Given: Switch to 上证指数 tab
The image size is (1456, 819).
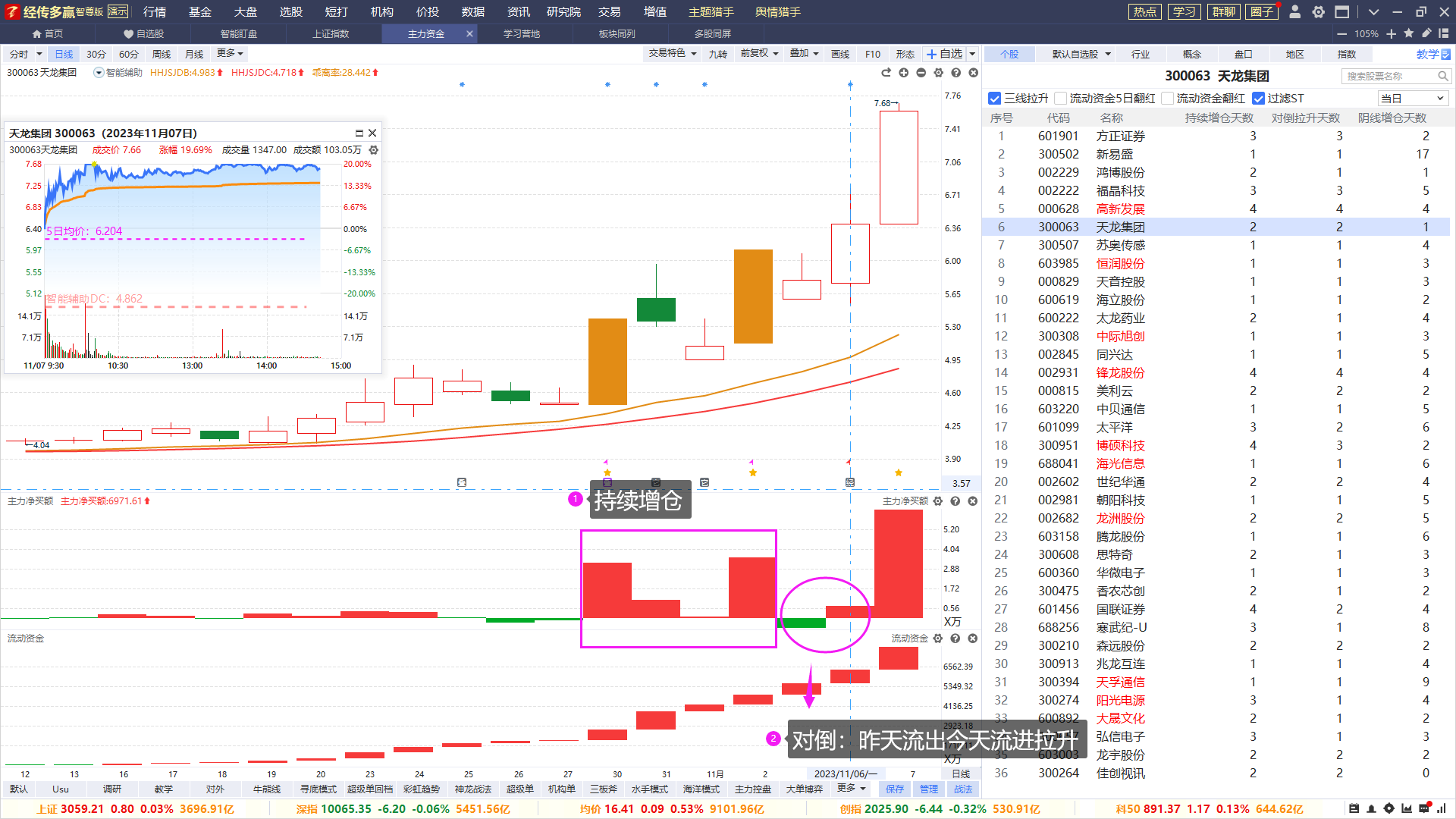Looking at the screenshot, I should click(331, 33).
